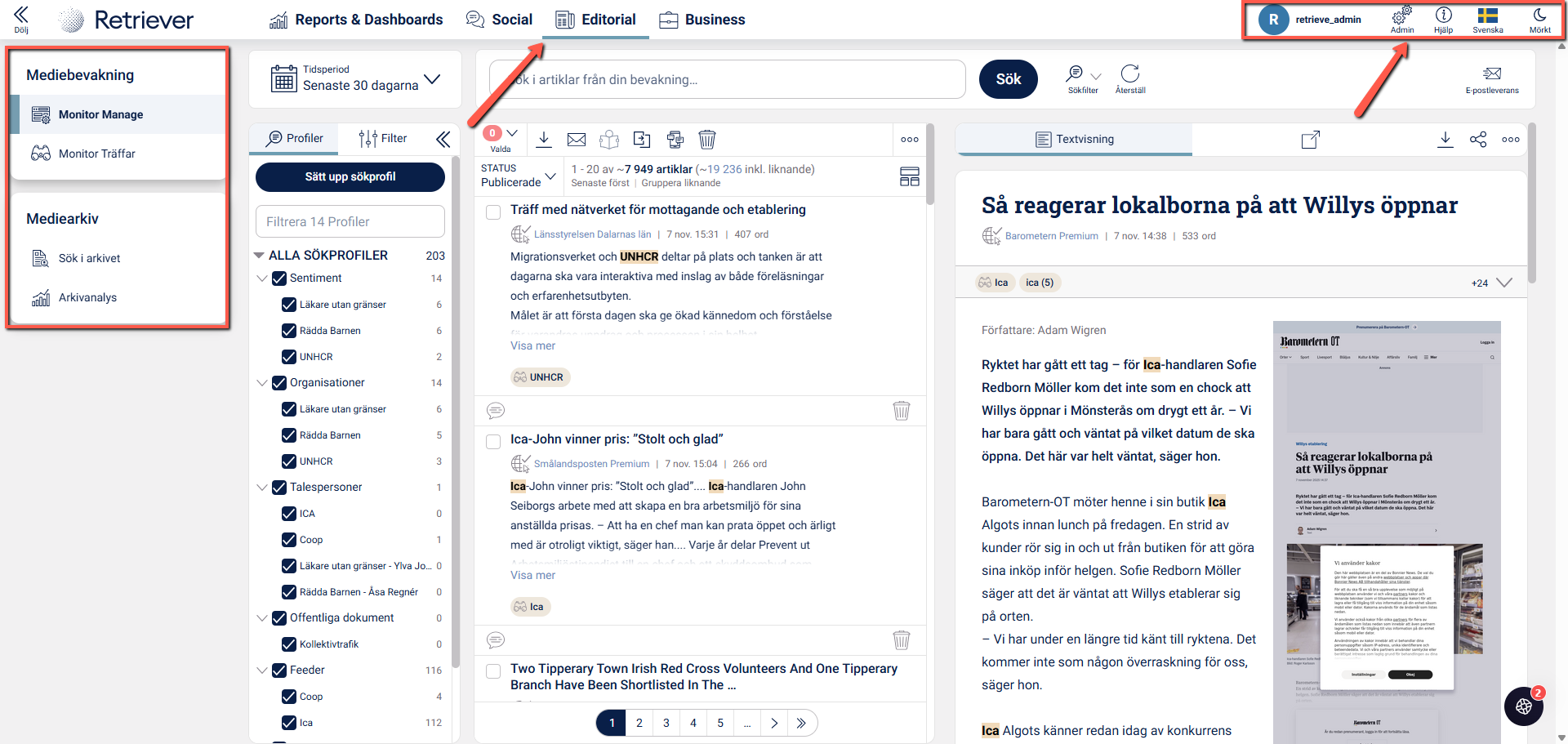Click the Återställ reset icon
Viewport: 1568px width, 744px height.
point(1130,79)
